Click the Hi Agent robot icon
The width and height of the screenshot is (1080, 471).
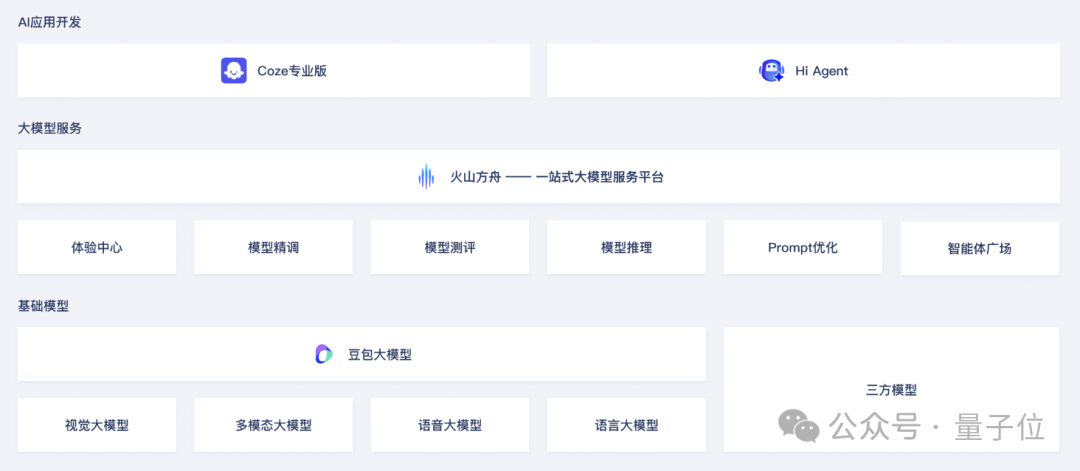[x=771, y=71]
